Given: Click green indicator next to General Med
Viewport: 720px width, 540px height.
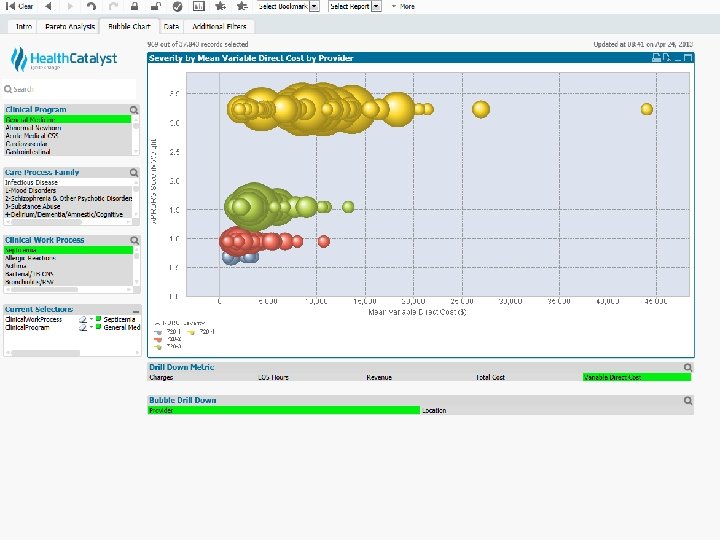Looking at the screenshot, I should click(x=98, y=327).
